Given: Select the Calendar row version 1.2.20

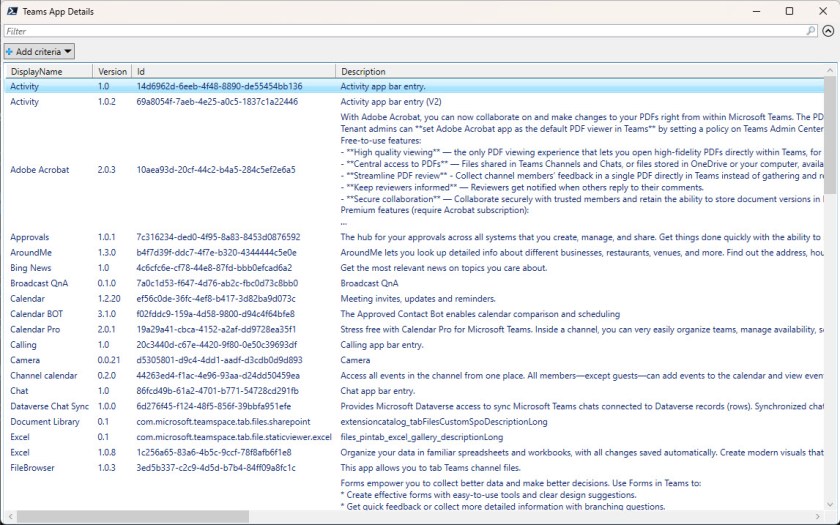Looking at the screenshot, I should click(414, 299).
